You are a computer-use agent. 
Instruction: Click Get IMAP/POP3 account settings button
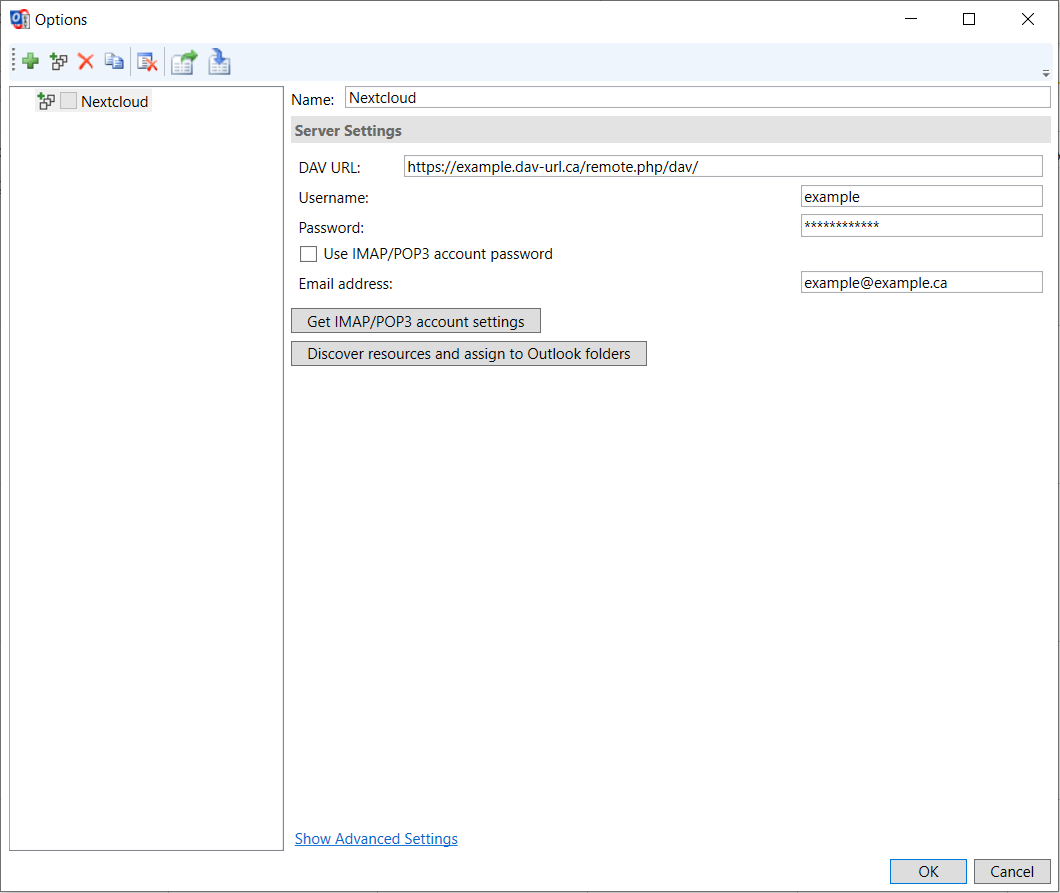(416, 321)
